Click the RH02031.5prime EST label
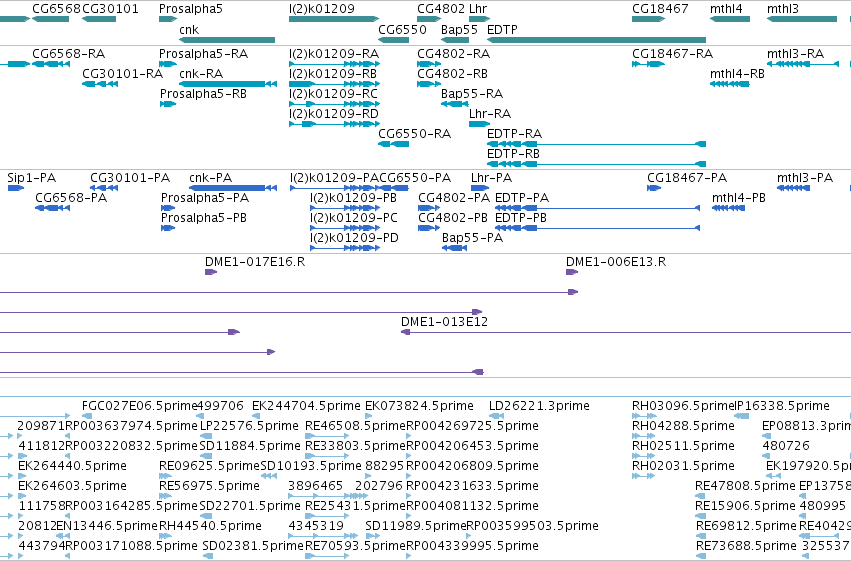This screenshot has height=561, width=851. [683, 466]
